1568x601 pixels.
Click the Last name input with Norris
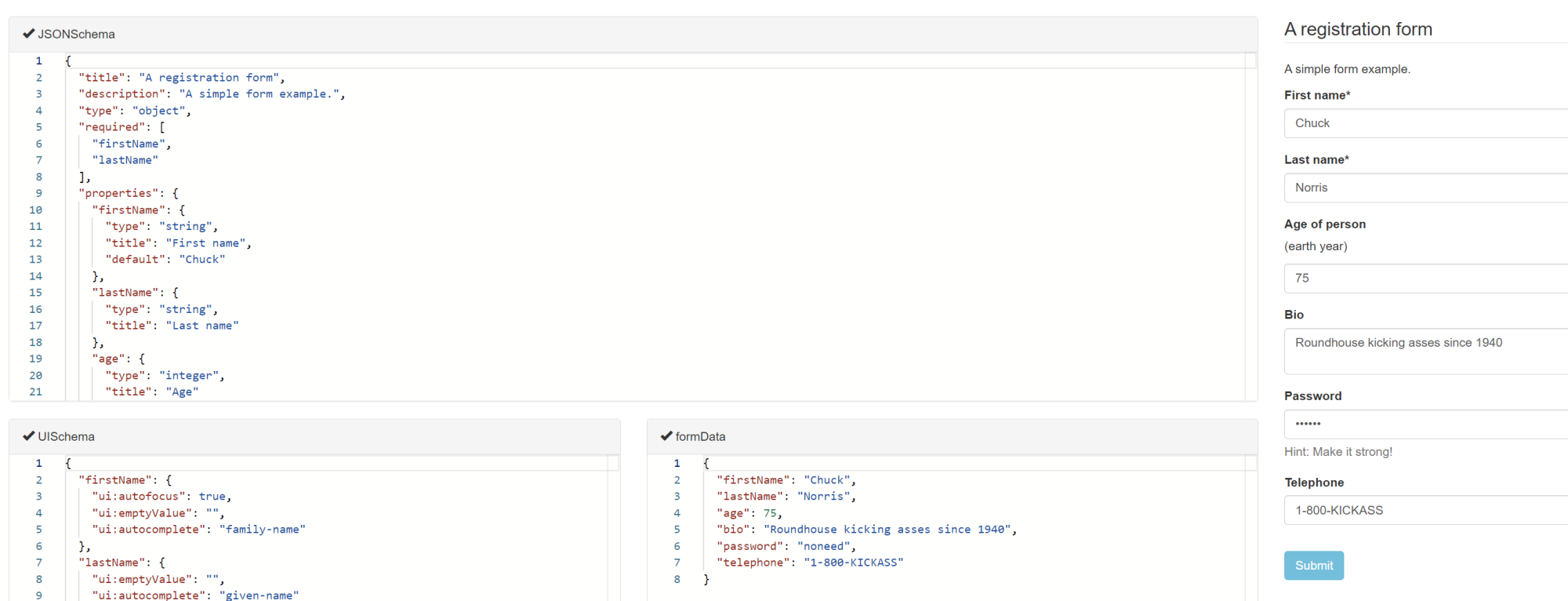point(1423,188)
